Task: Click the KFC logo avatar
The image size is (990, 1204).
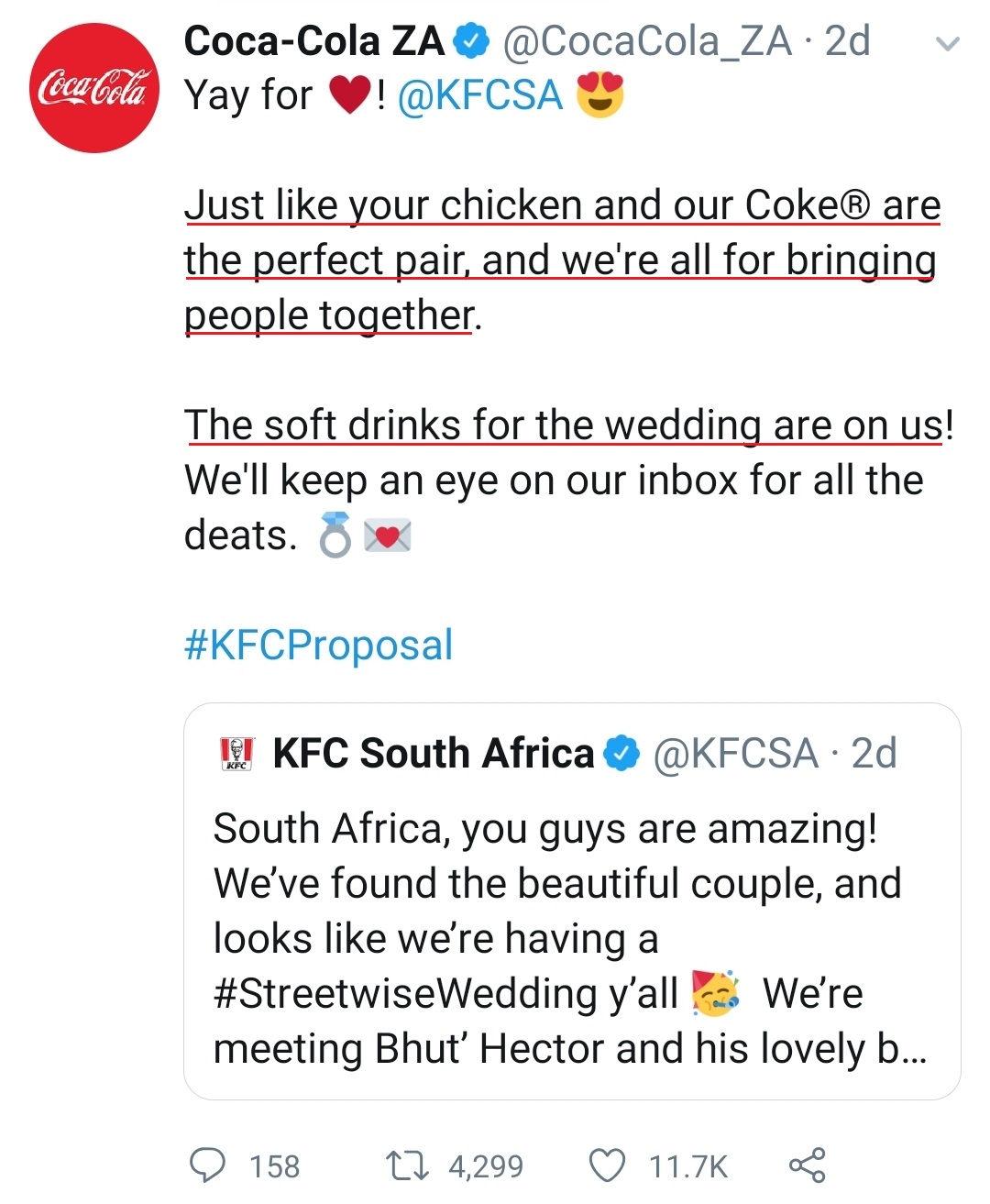Action: tap(237, 753)
